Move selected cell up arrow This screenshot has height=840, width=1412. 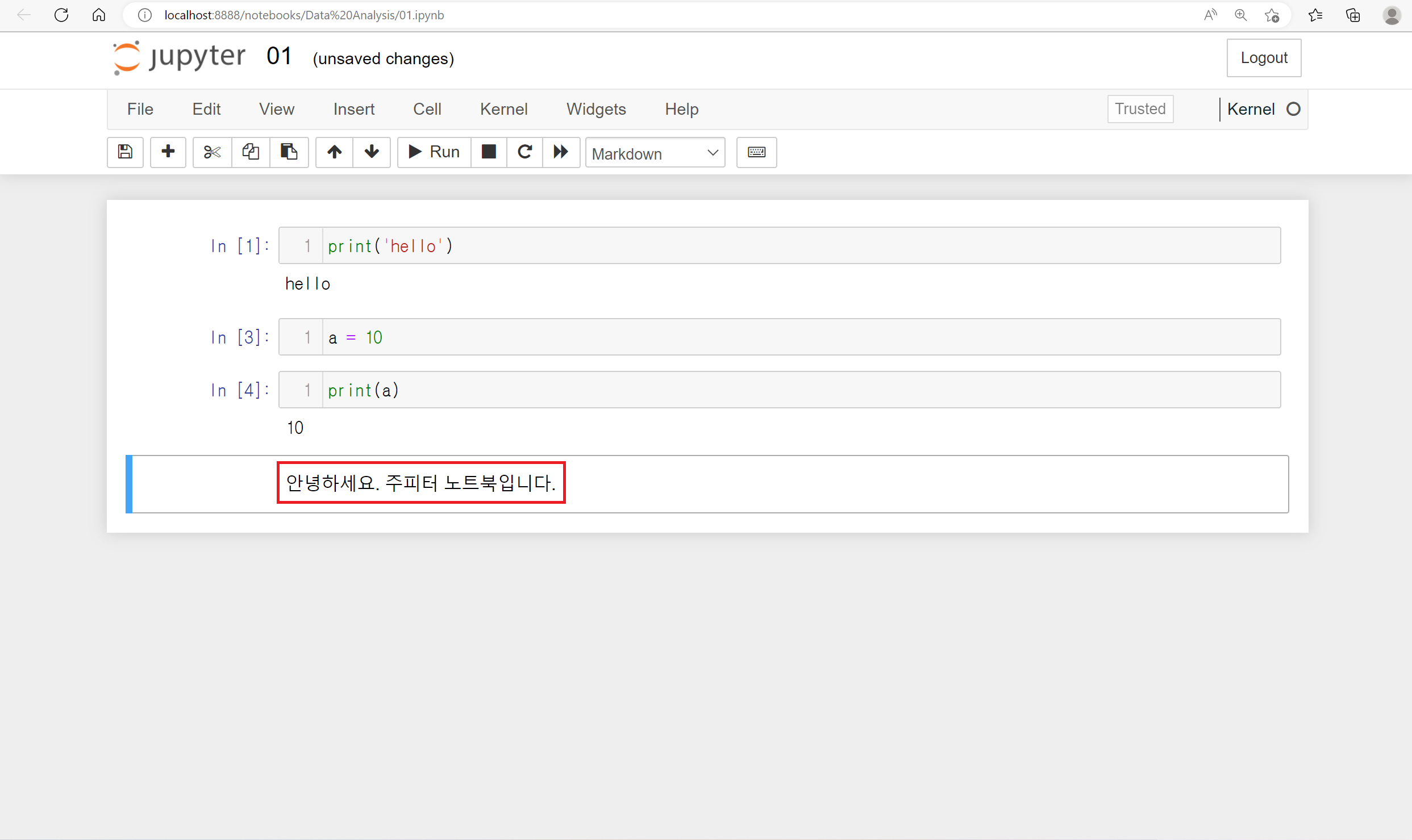click(334, 152)
